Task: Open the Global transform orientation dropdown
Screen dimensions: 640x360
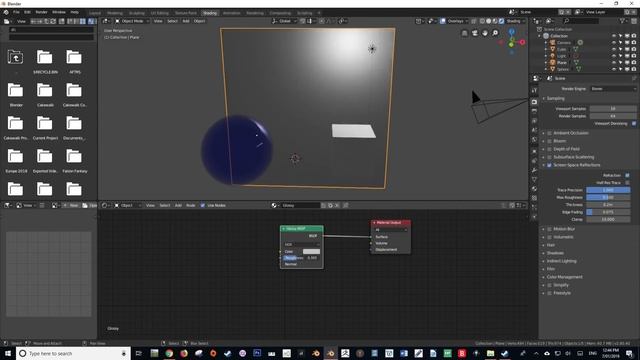Action: coord(285,21)
